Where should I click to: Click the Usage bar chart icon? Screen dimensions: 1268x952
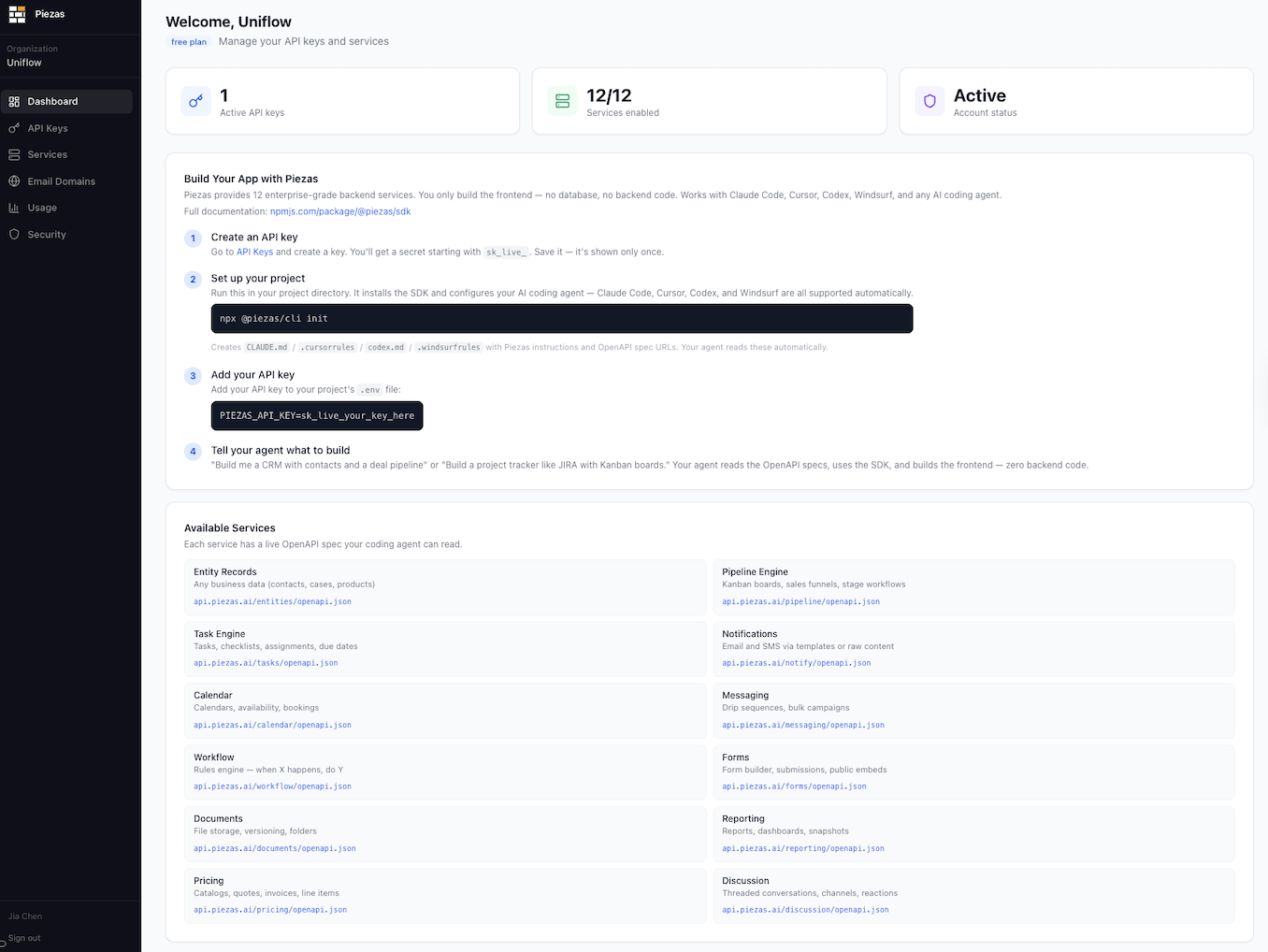(14, 208)
